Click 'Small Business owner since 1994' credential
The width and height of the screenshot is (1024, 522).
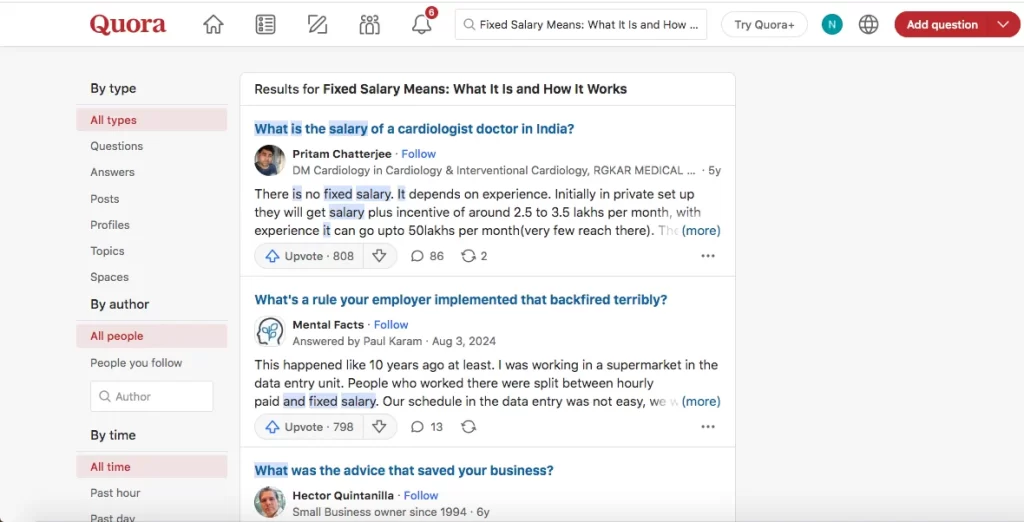point(379,512)
